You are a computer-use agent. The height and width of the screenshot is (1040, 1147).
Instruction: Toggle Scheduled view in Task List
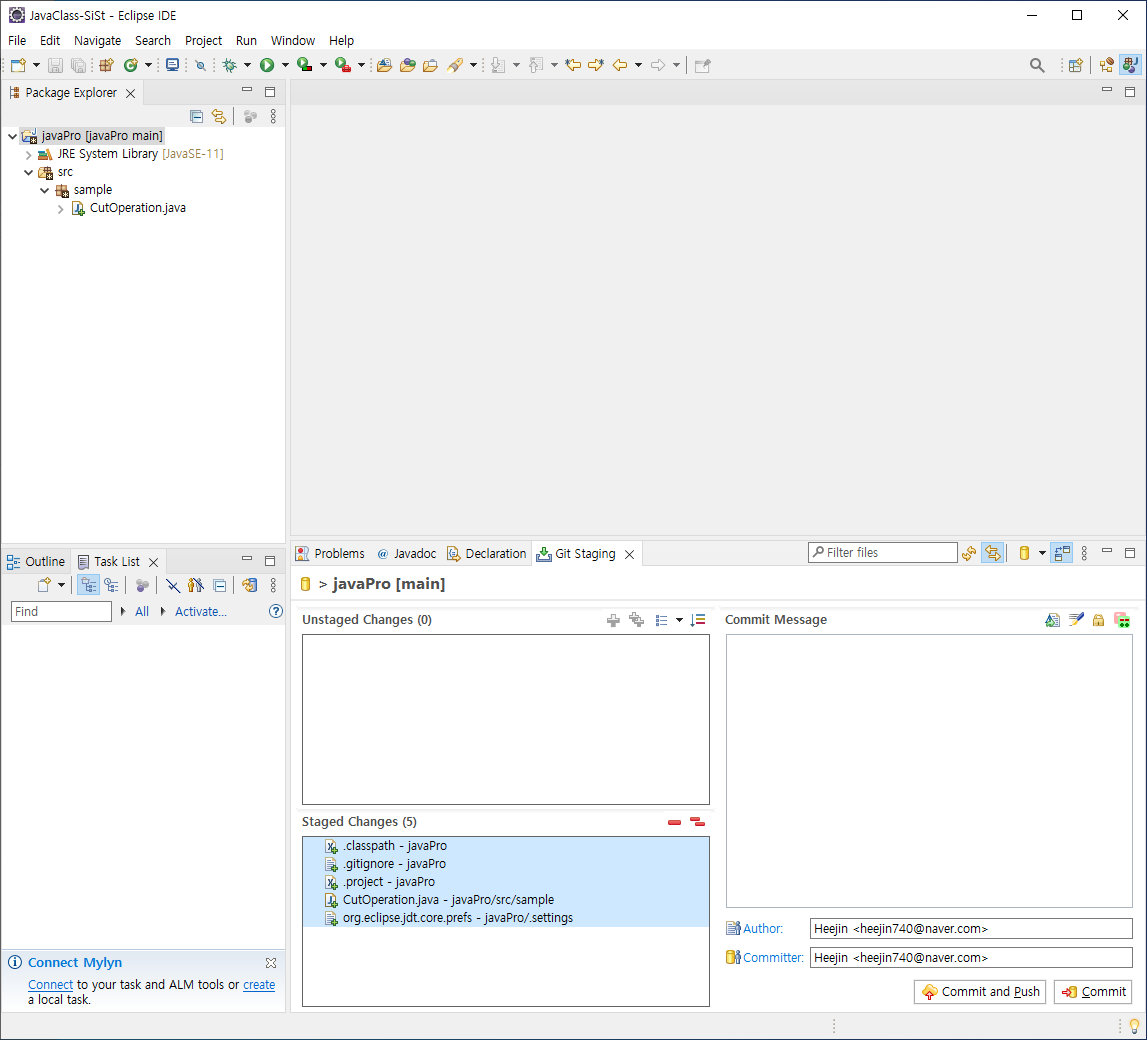pos(111,585)
